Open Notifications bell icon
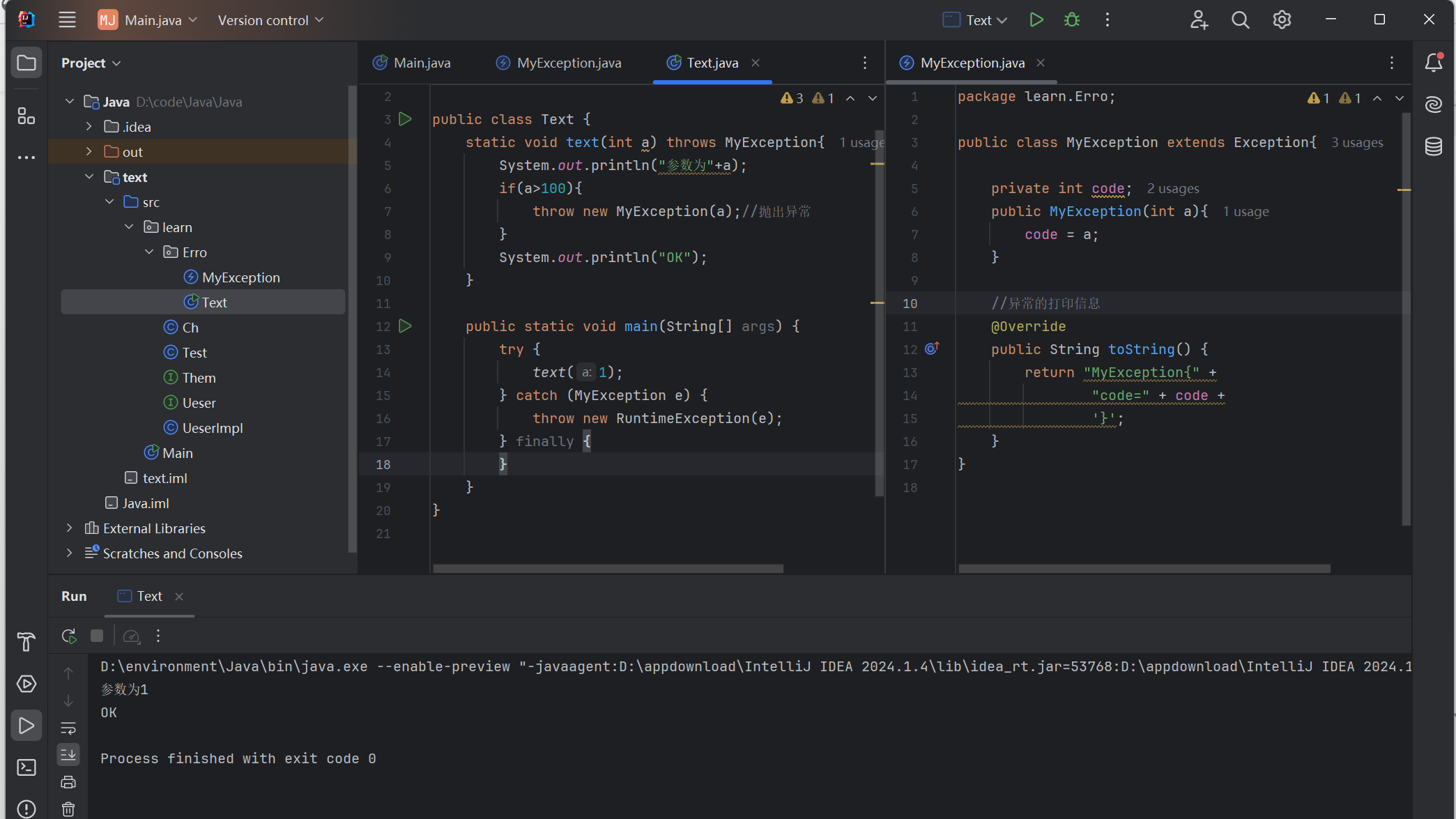 1433,63
